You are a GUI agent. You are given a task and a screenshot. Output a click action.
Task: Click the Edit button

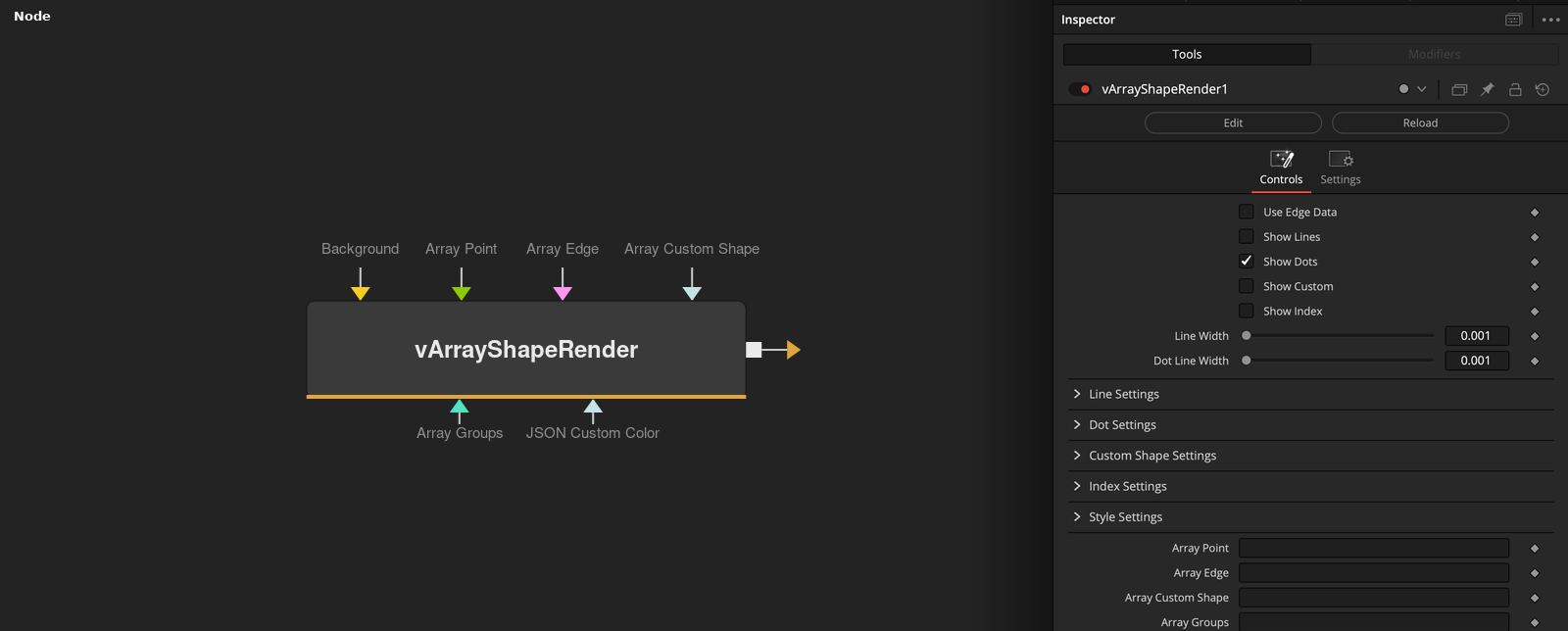1233,122
